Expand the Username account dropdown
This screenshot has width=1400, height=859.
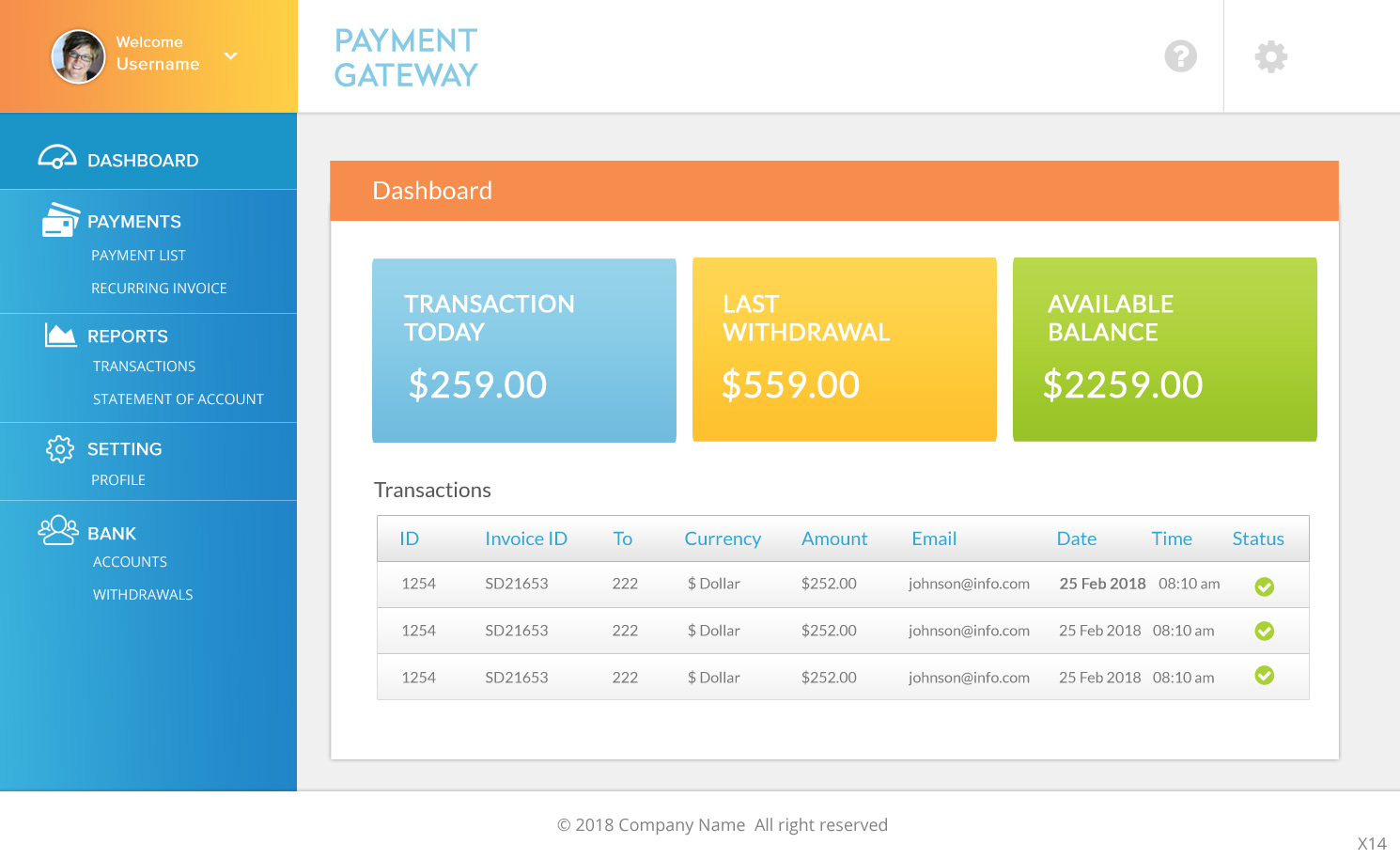click(x=230, y=56)
